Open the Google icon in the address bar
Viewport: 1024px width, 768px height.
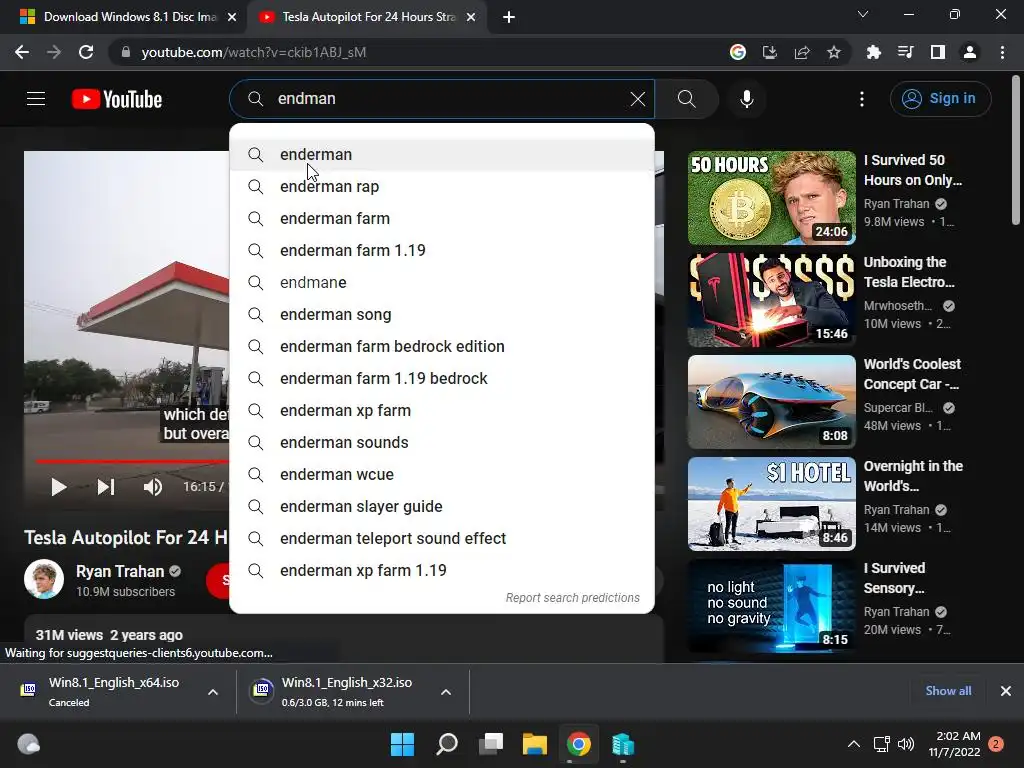coord(738,52)
